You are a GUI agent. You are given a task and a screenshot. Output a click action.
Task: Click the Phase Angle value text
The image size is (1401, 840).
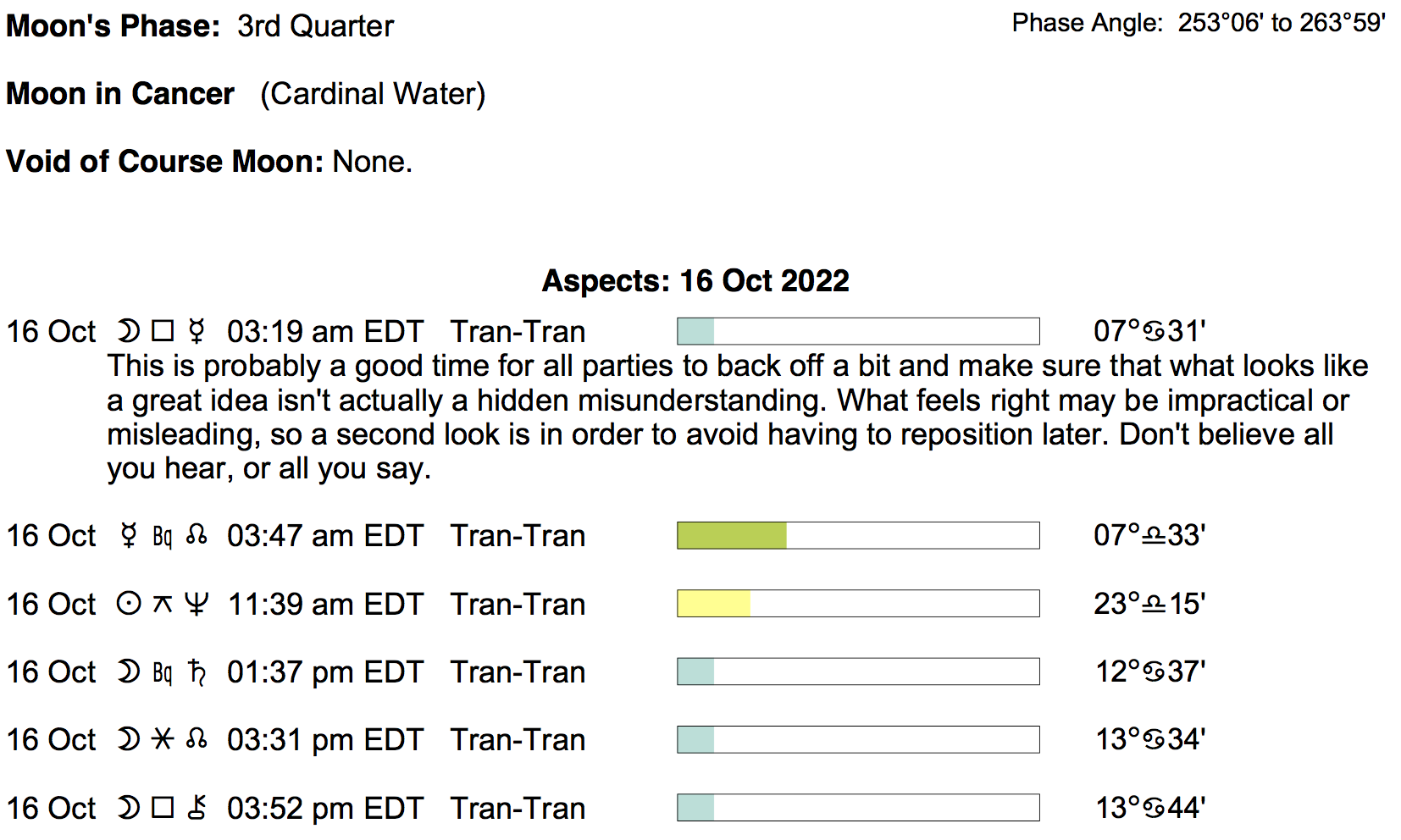coord(1281,23)
